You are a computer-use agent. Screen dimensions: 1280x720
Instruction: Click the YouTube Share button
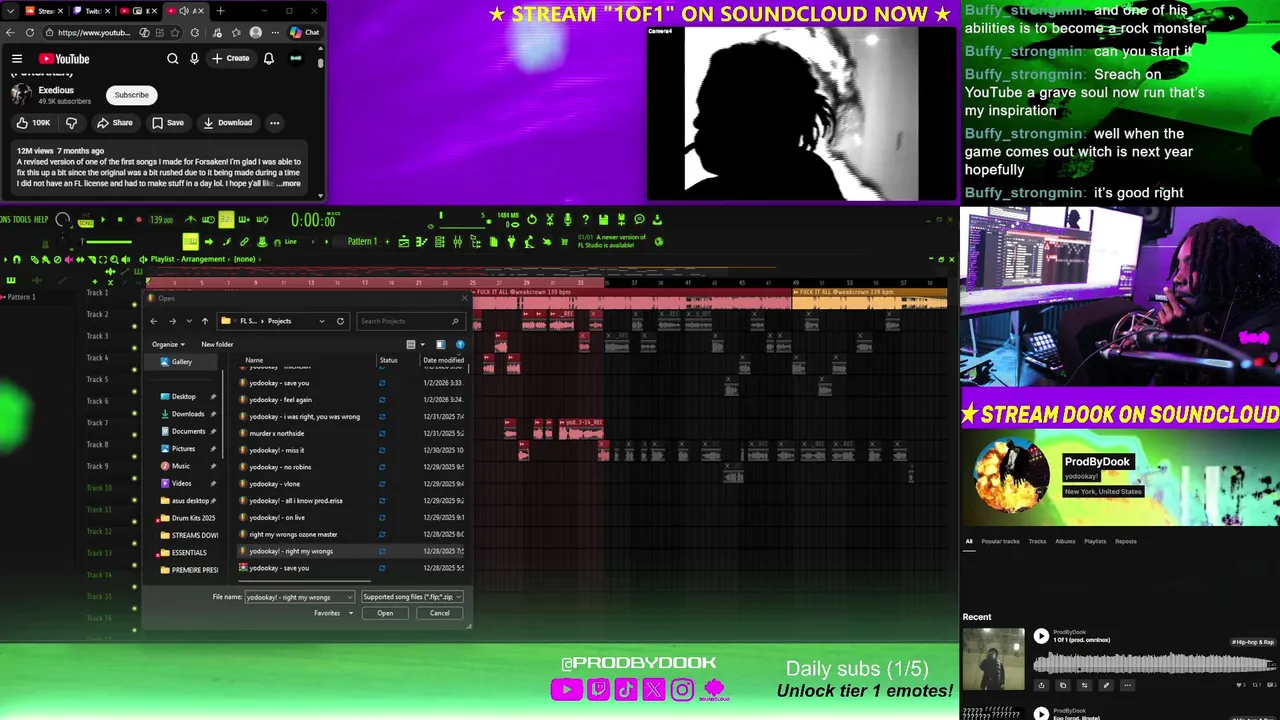(114, 123)
